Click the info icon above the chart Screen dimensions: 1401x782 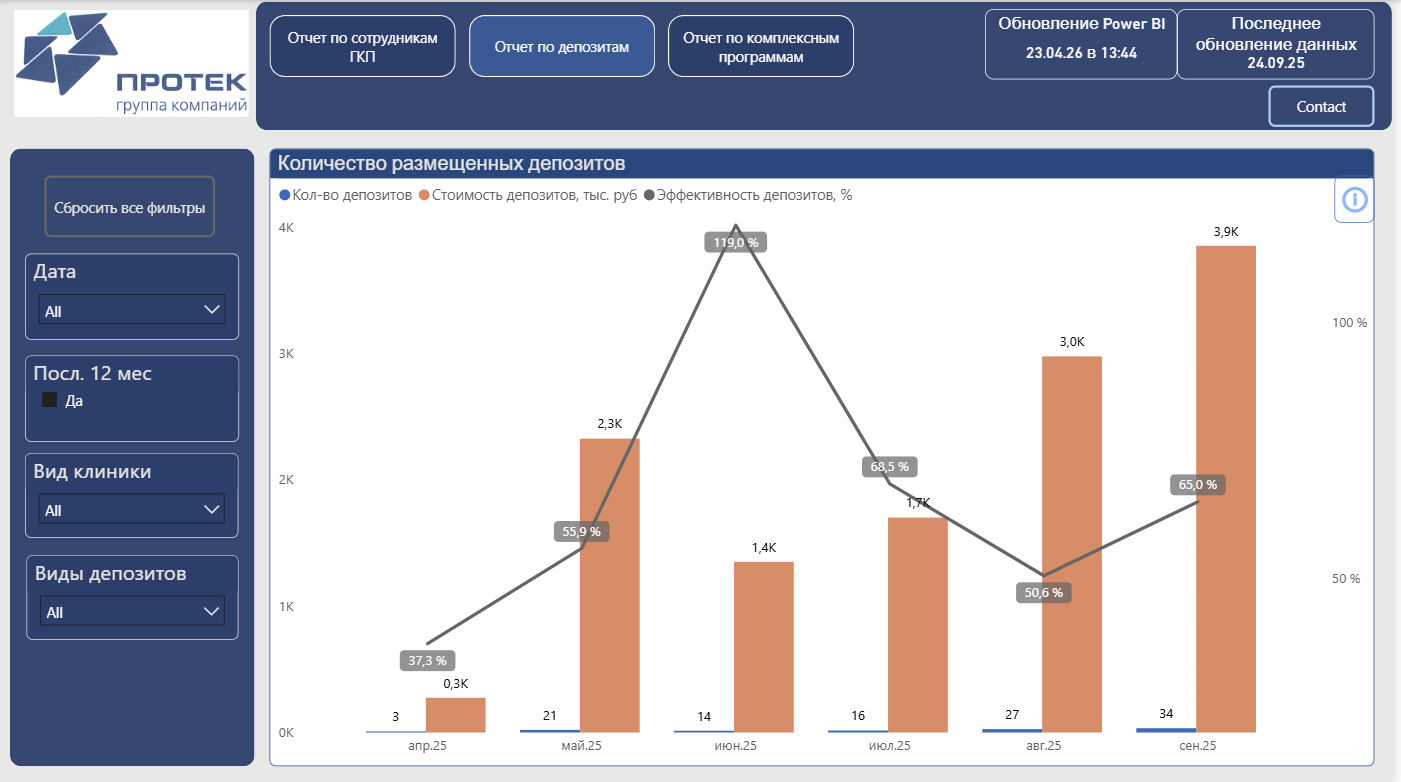tap(1354, 200)
